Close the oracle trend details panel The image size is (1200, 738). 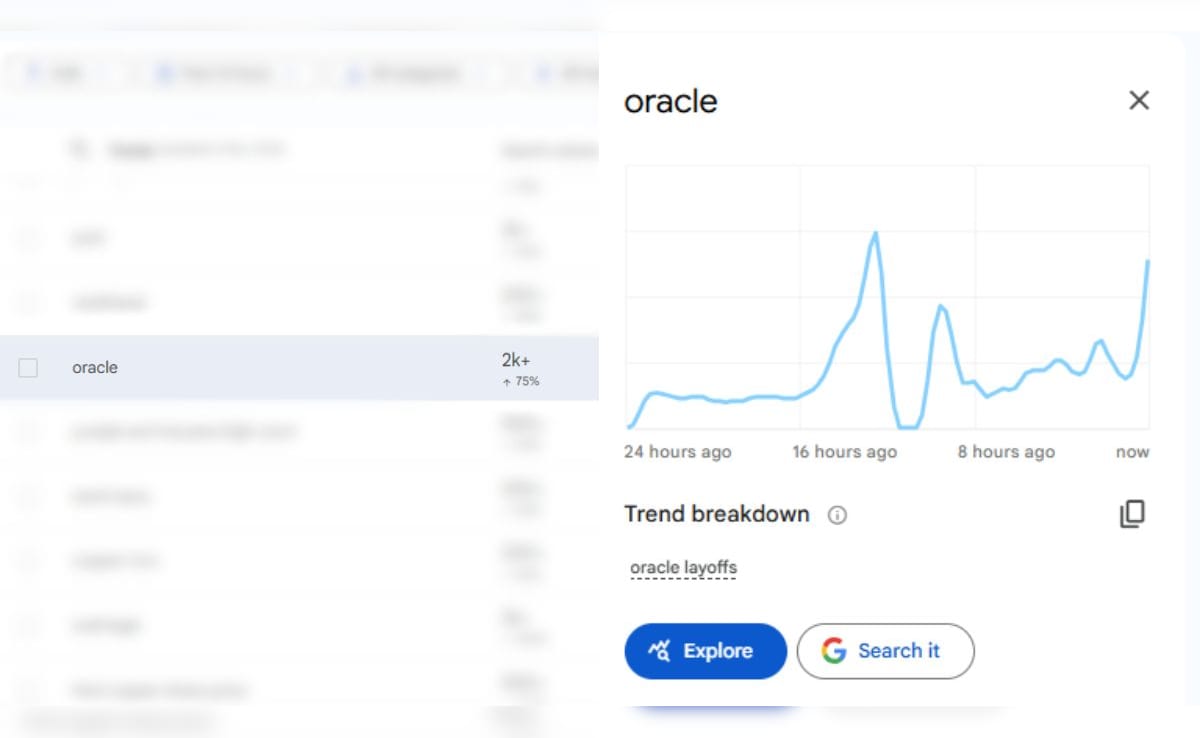[x=1139, y=100]
